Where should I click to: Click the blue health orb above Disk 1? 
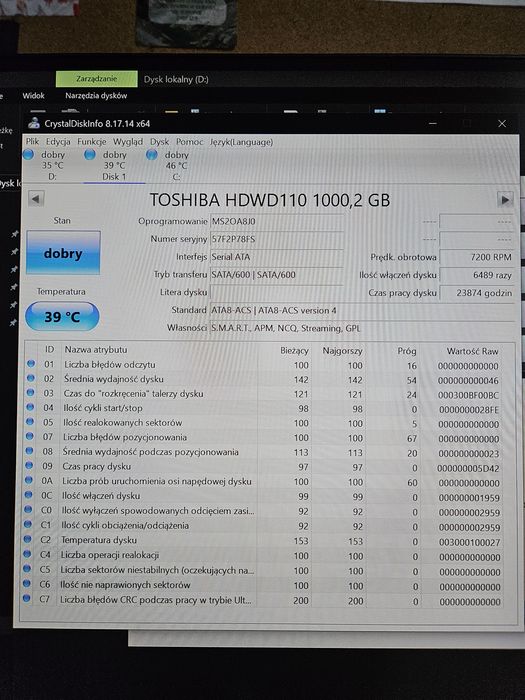90,154
